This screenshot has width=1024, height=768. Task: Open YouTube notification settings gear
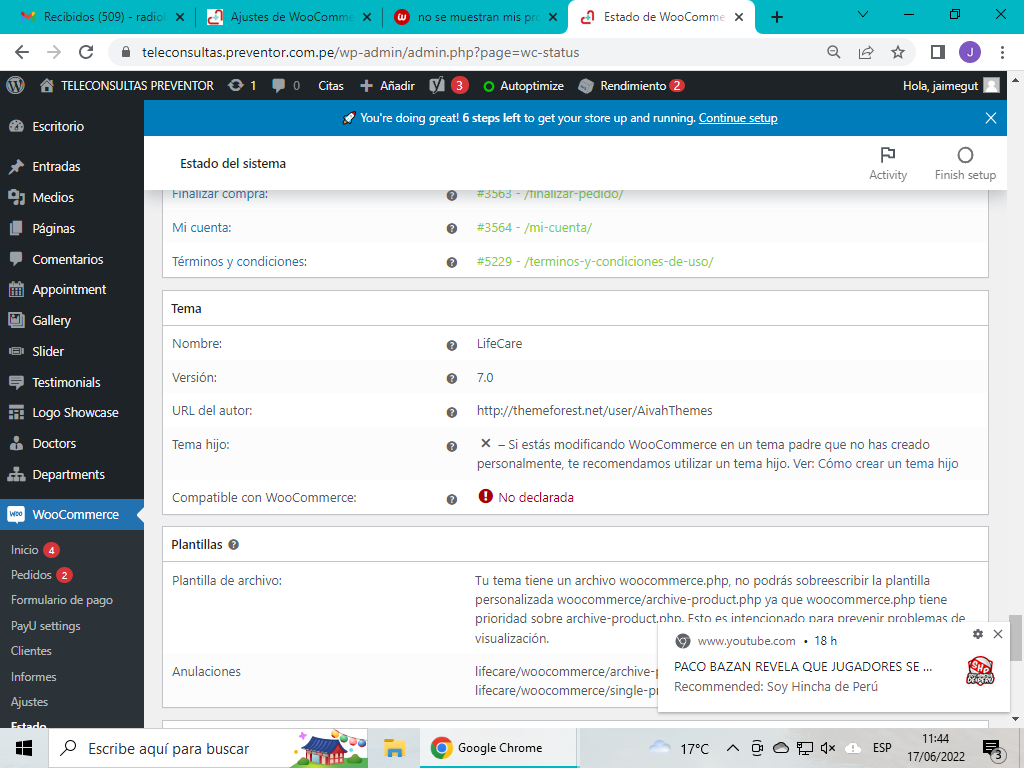978,634
